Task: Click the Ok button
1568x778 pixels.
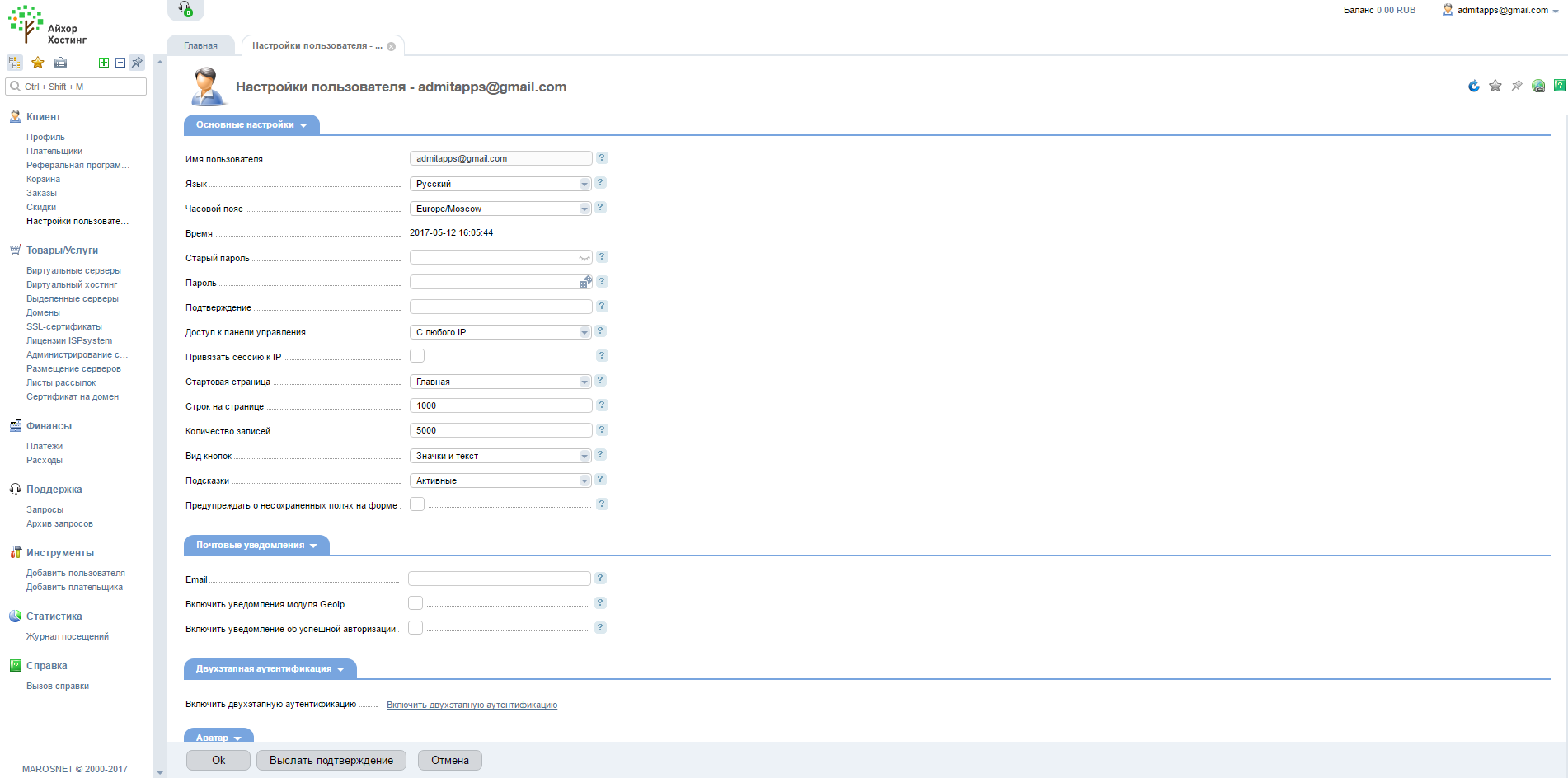Action: (x=218, y=760)
